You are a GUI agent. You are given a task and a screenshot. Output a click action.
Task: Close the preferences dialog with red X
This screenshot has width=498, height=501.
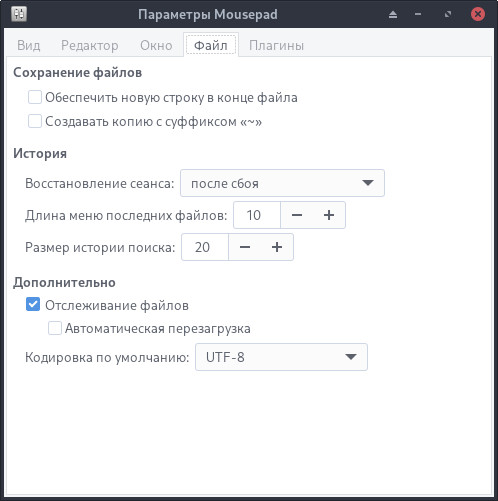click(x=478, y=14)
